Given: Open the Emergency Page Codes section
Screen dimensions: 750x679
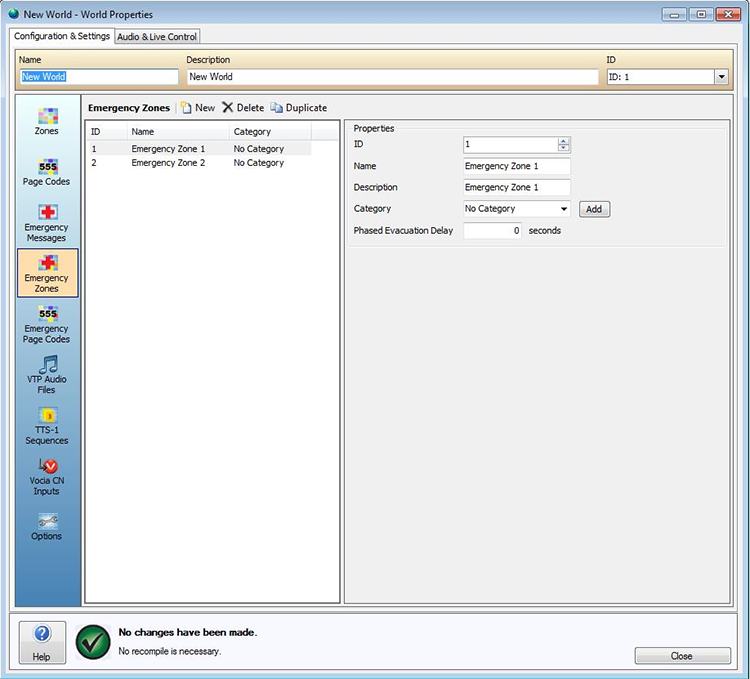Looking at the screenshot, I should click(47, 325).
